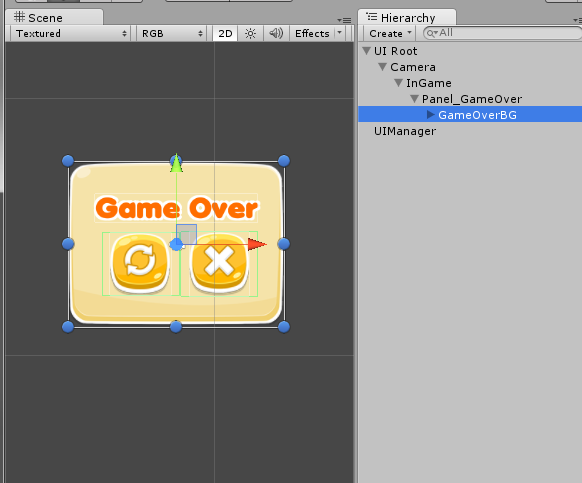Select Camera object in Hierarchy
The height and width of the screenshot is (483, 582).
point(413,67)
